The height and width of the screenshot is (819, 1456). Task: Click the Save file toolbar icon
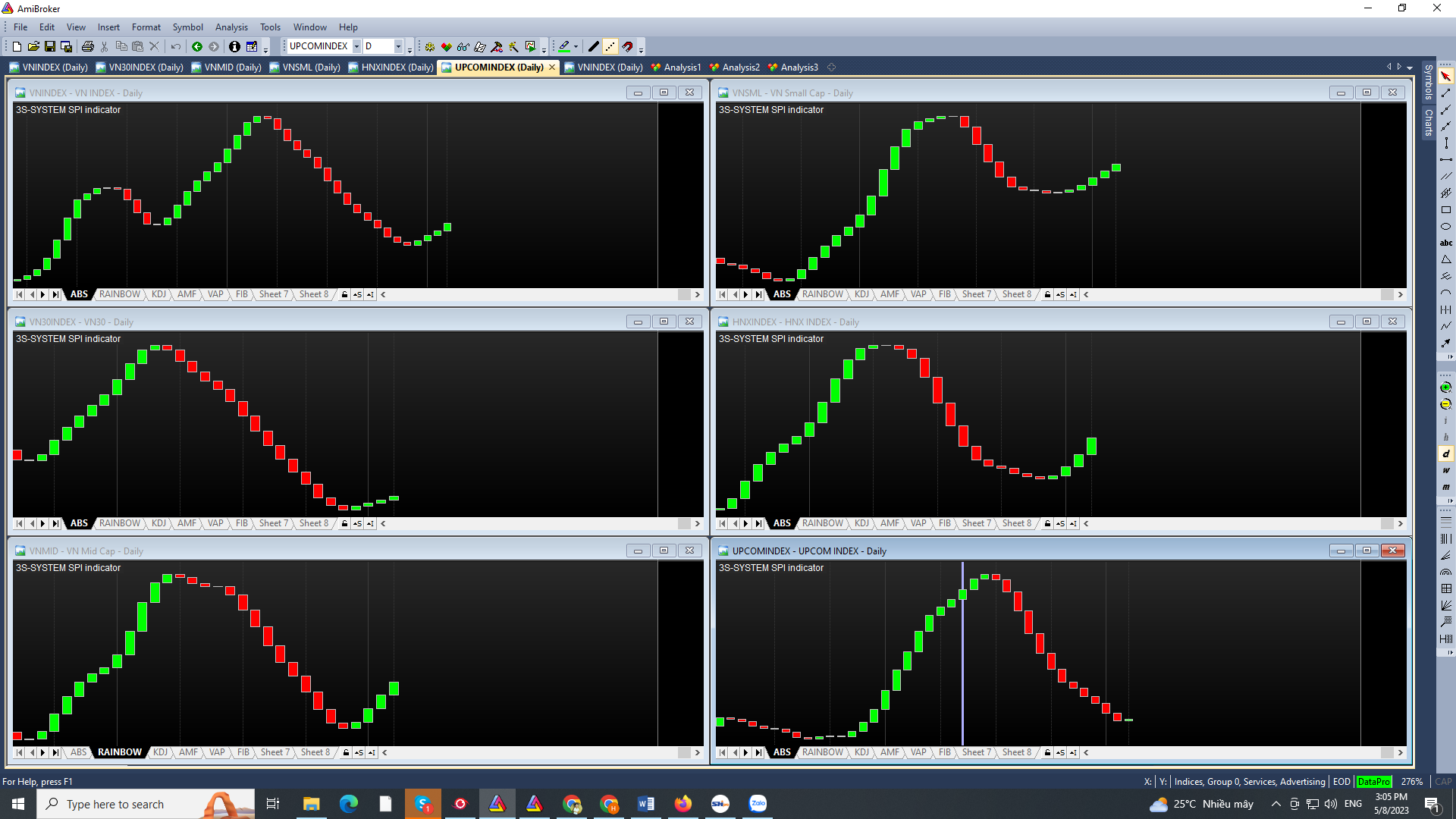coord(50,46)
